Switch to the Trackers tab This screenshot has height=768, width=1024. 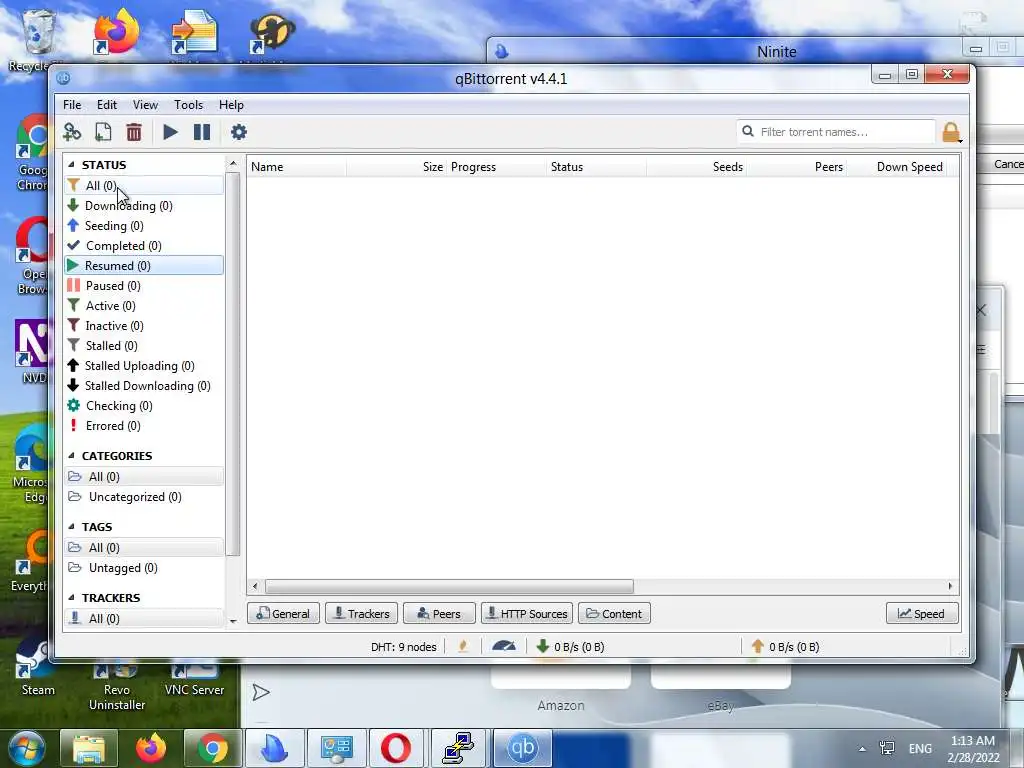click(361, 614)
